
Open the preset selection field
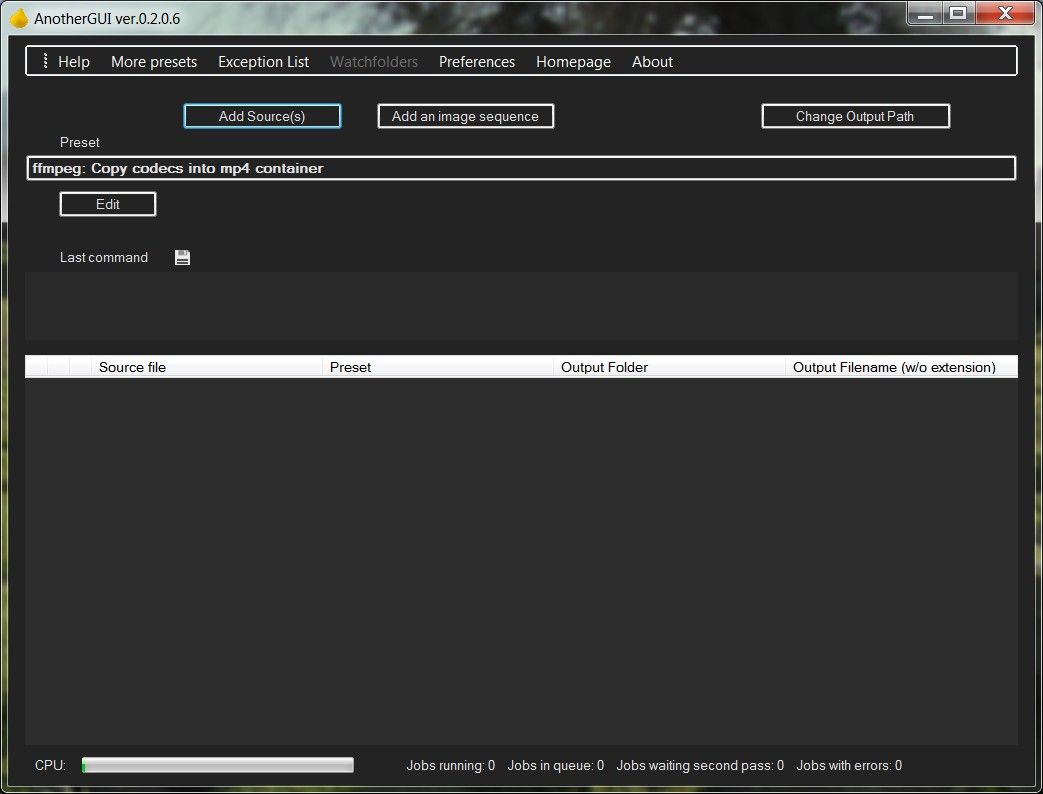tap(520, 167)
